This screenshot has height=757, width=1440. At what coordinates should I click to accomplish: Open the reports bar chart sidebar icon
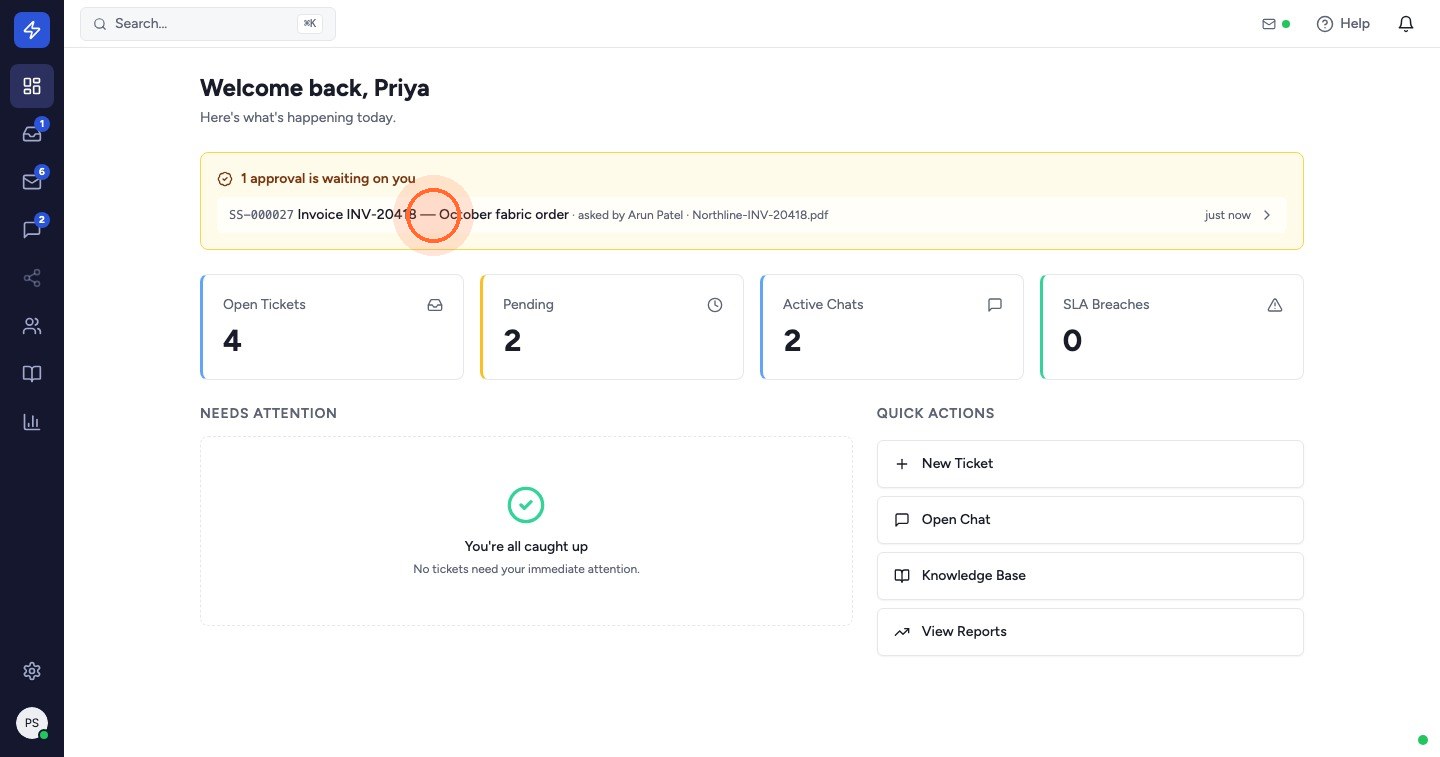tap(32, 422)
